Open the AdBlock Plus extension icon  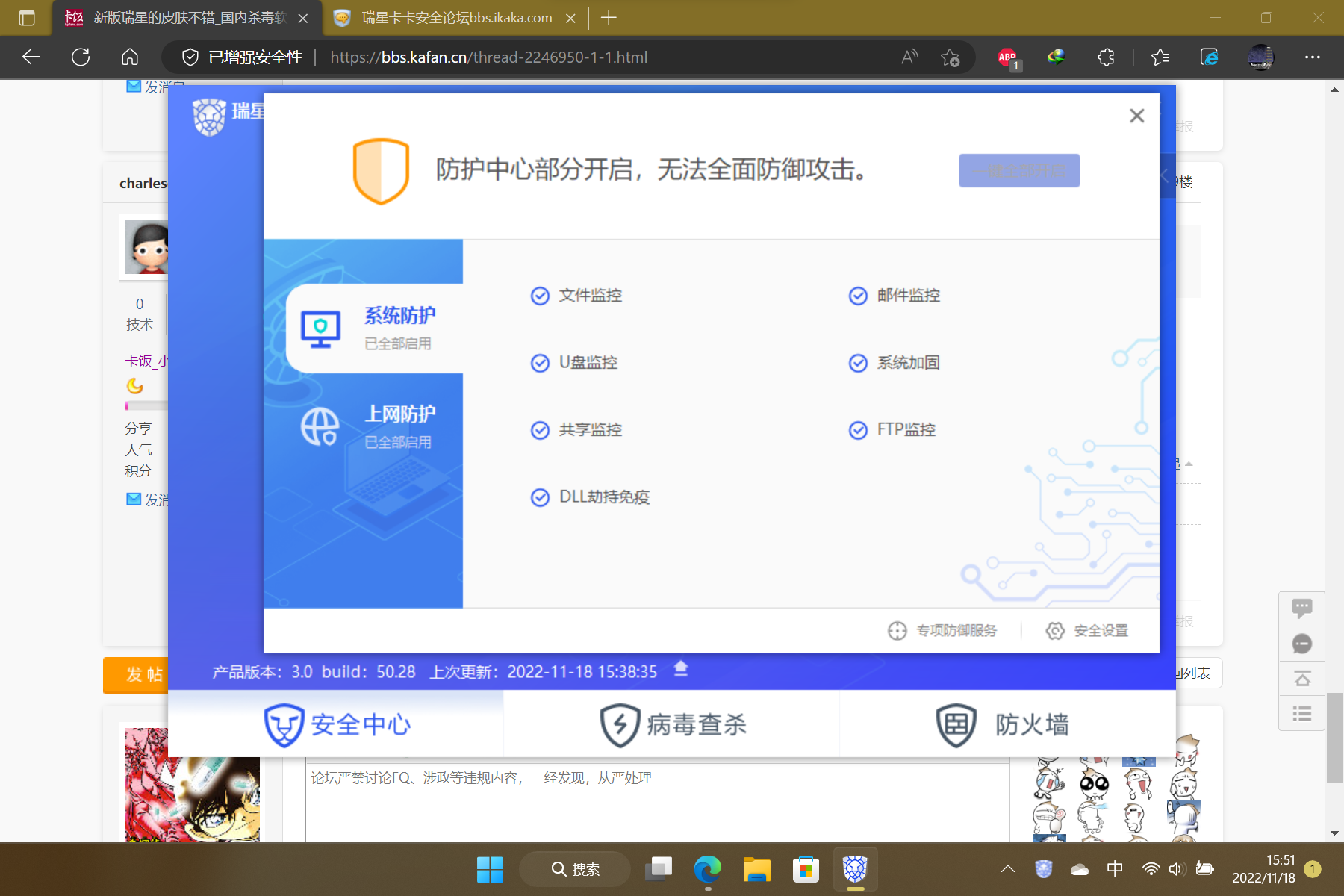pyautogui.click(x=1008, y=57)
